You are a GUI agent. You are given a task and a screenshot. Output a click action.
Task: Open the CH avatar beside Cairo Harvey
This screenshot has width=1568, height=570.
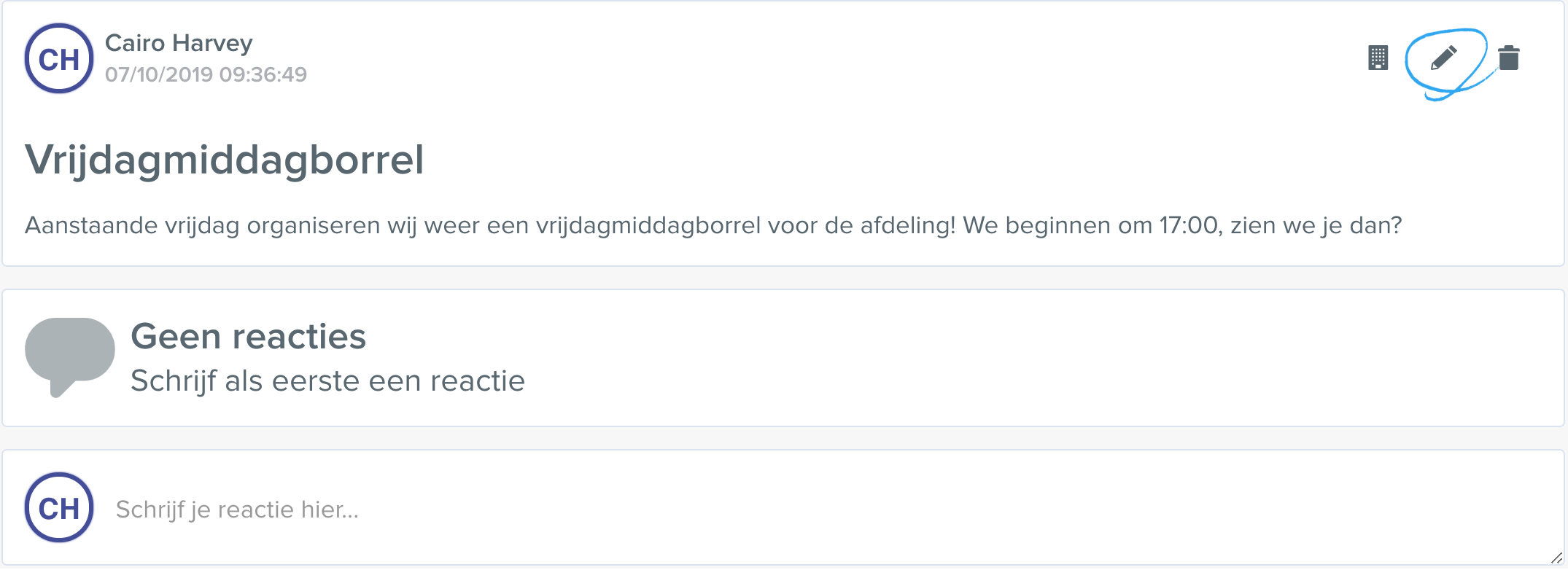click(59, 58)
